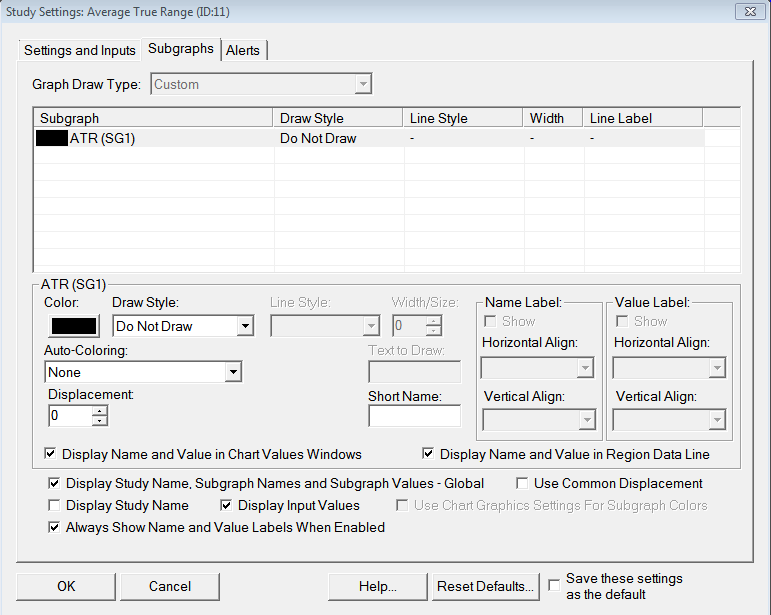Click the Width/Size input field

pos(409,325)
